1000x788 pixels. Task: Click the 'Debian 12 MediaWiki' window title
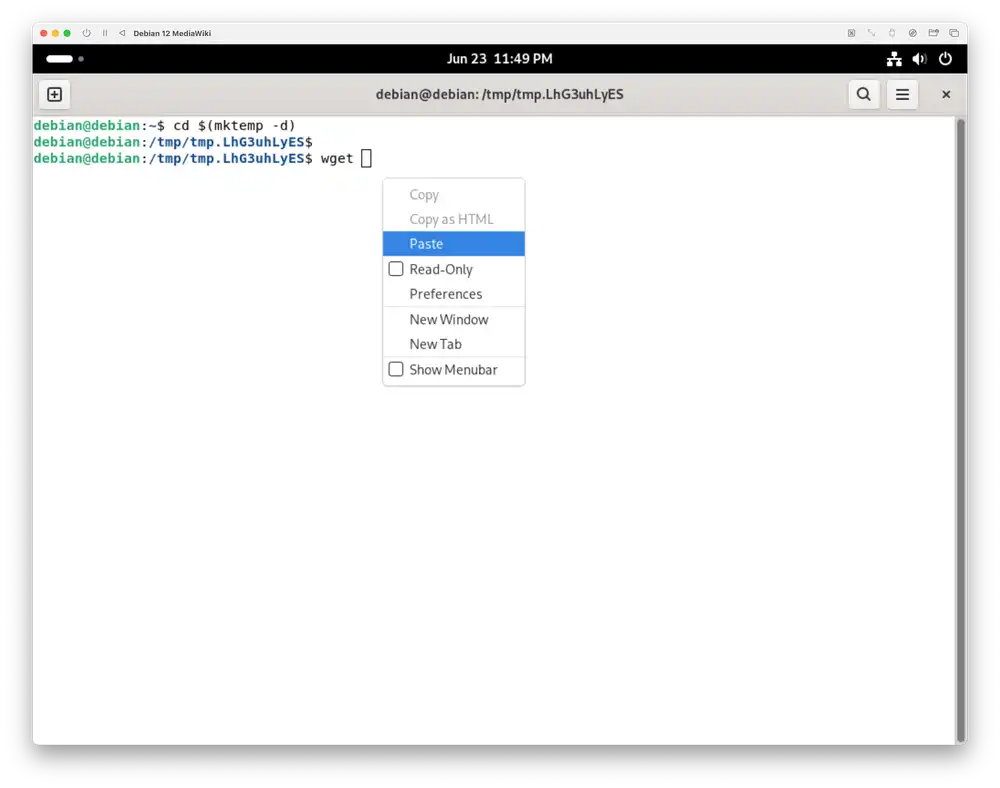(172, 33)
